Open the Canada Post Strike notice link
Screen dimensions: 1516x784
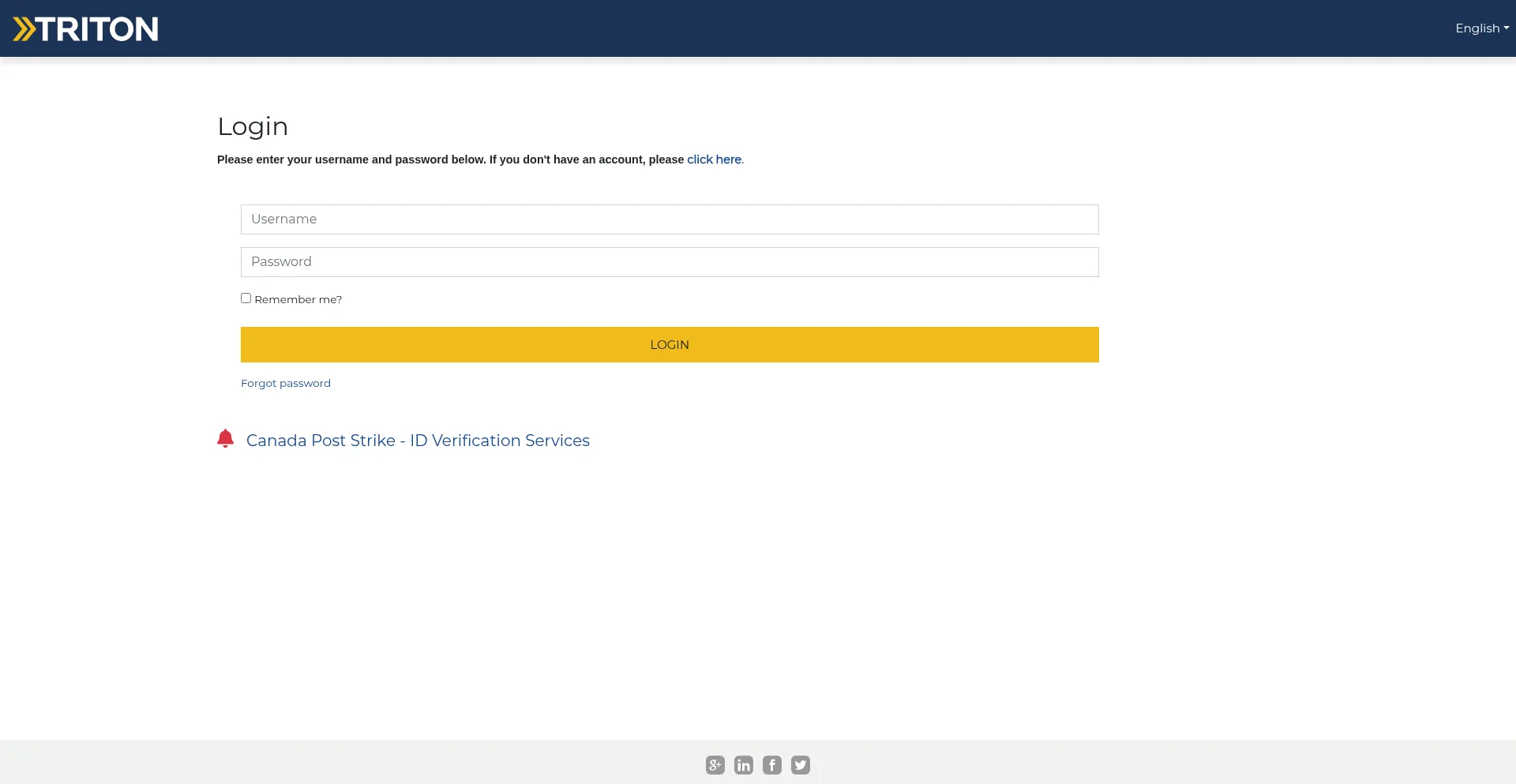[x=418, y=441]
